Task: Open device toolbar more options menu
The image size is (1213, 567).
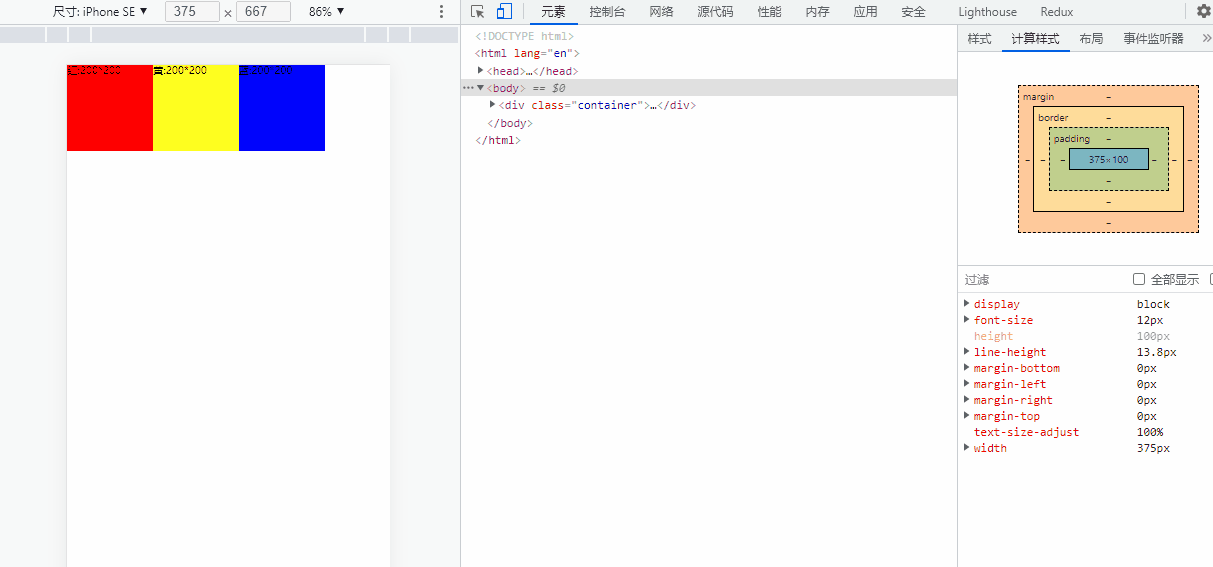Action: [x=441, y=12]
